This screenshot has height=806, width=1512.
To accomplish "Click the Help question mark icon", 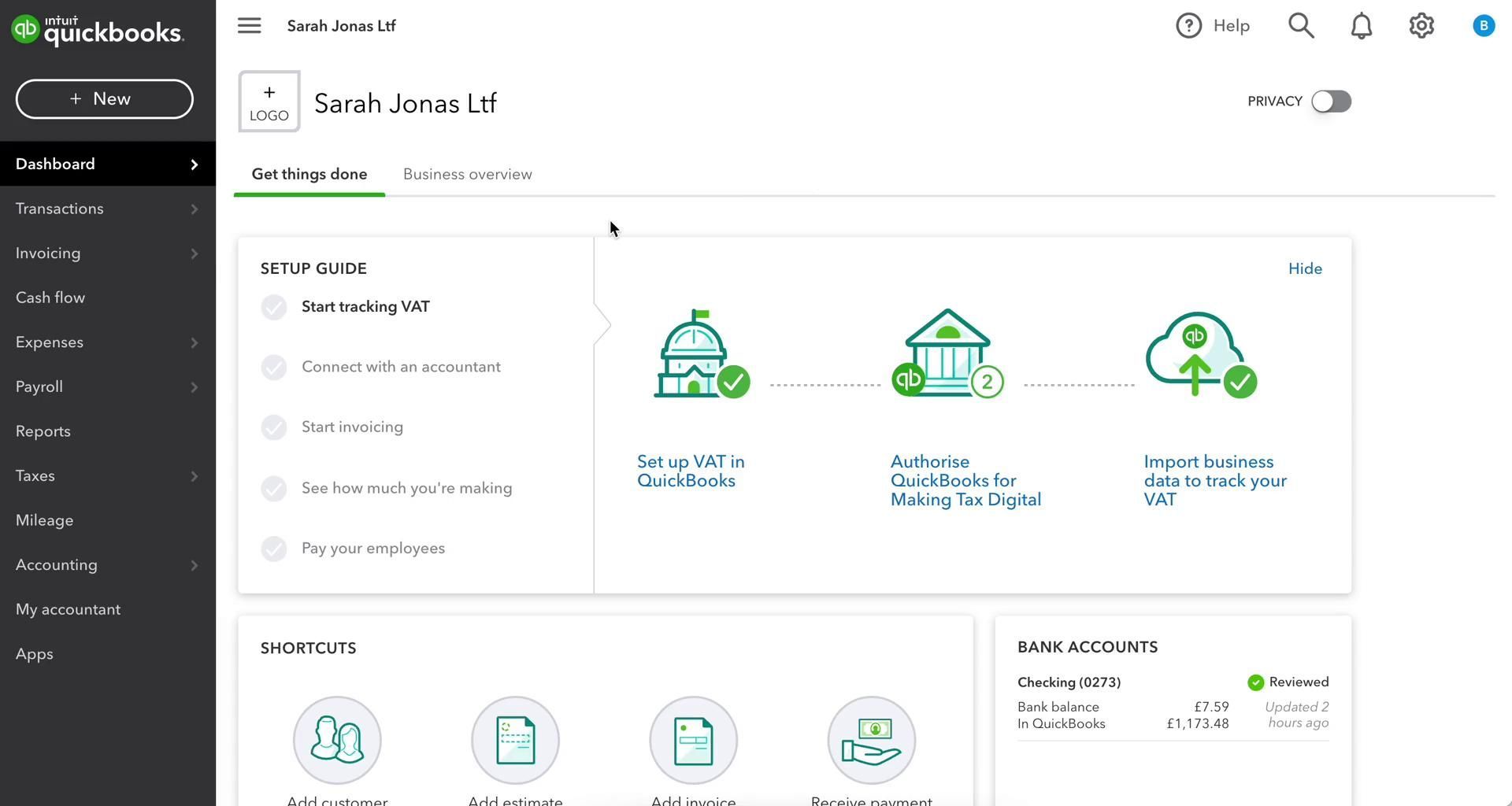I will tap(1188, 26).
